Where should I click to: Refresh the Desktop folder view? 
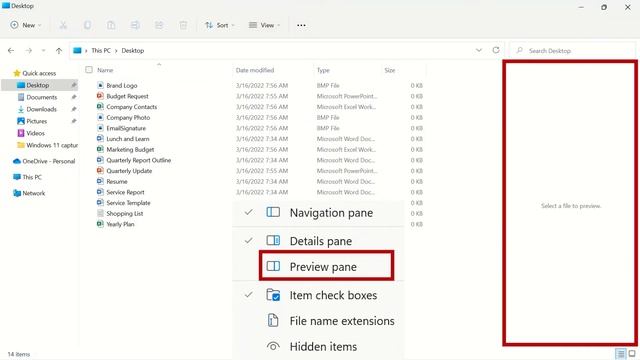[x=496, y=50]
